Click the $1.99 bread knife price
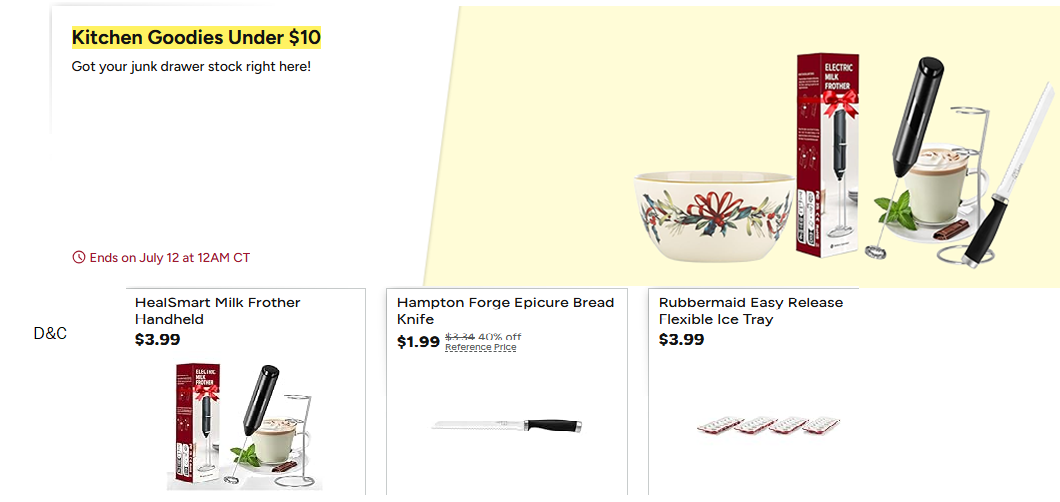This screenshot has width=1060, height=502. tap(418, 342)
